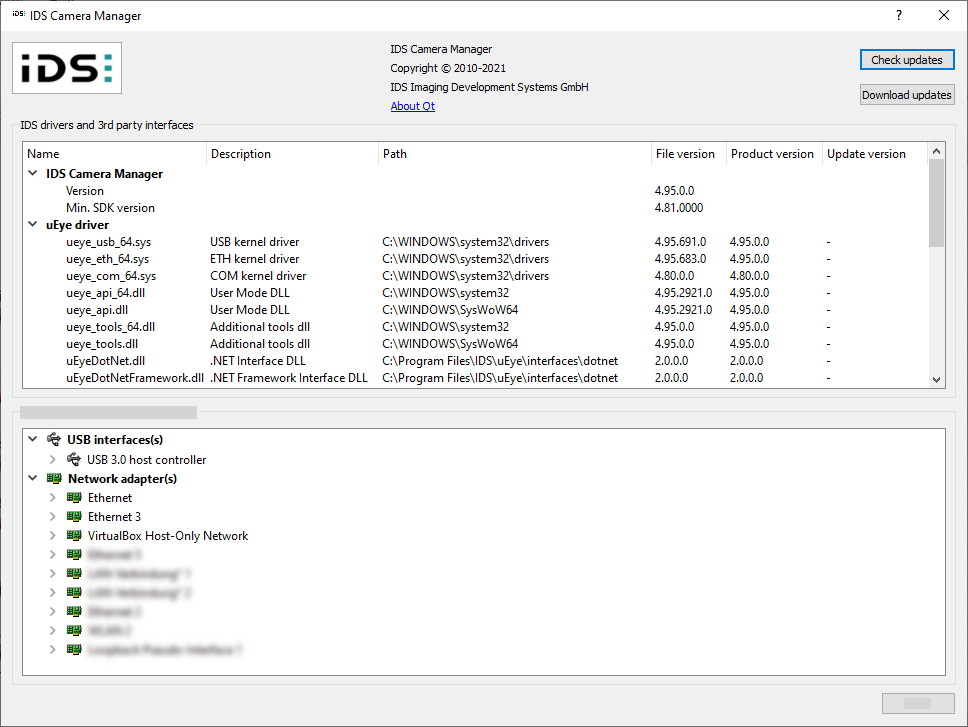Screen dimensions: 968x727
Task: Click the IDS logo image
Action: point(67,68)
